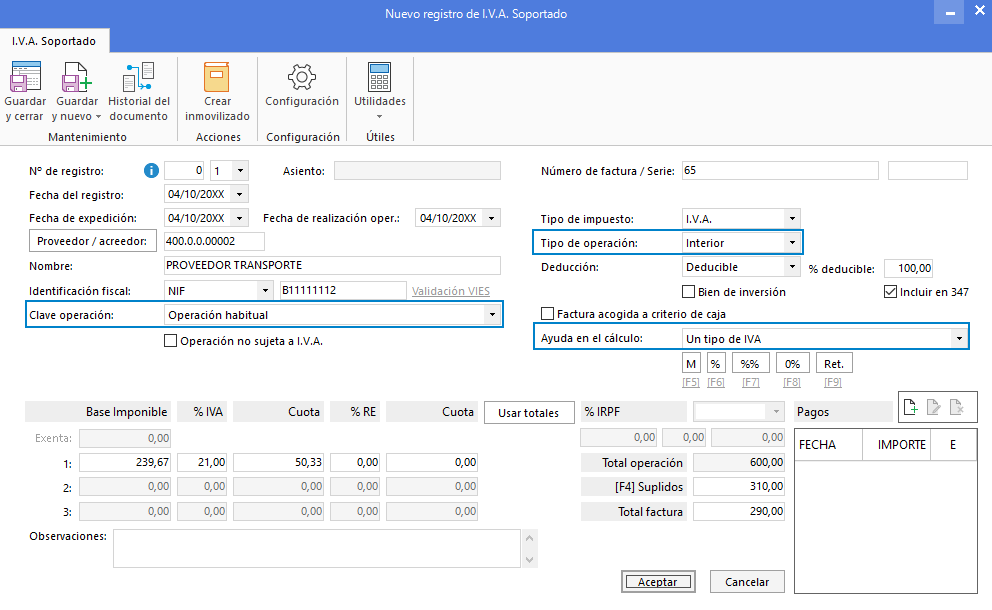Add a new payment in Pagos
The height and width of the screenshot is (610, 992).
click(x=910, y=407)
